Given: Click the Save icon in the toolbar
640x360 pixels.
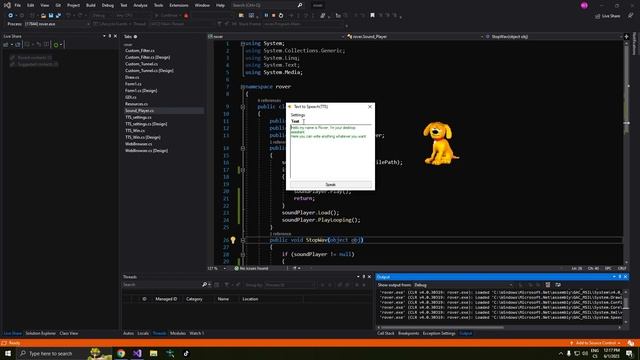Looking at the screenshot, I should 51,16.
